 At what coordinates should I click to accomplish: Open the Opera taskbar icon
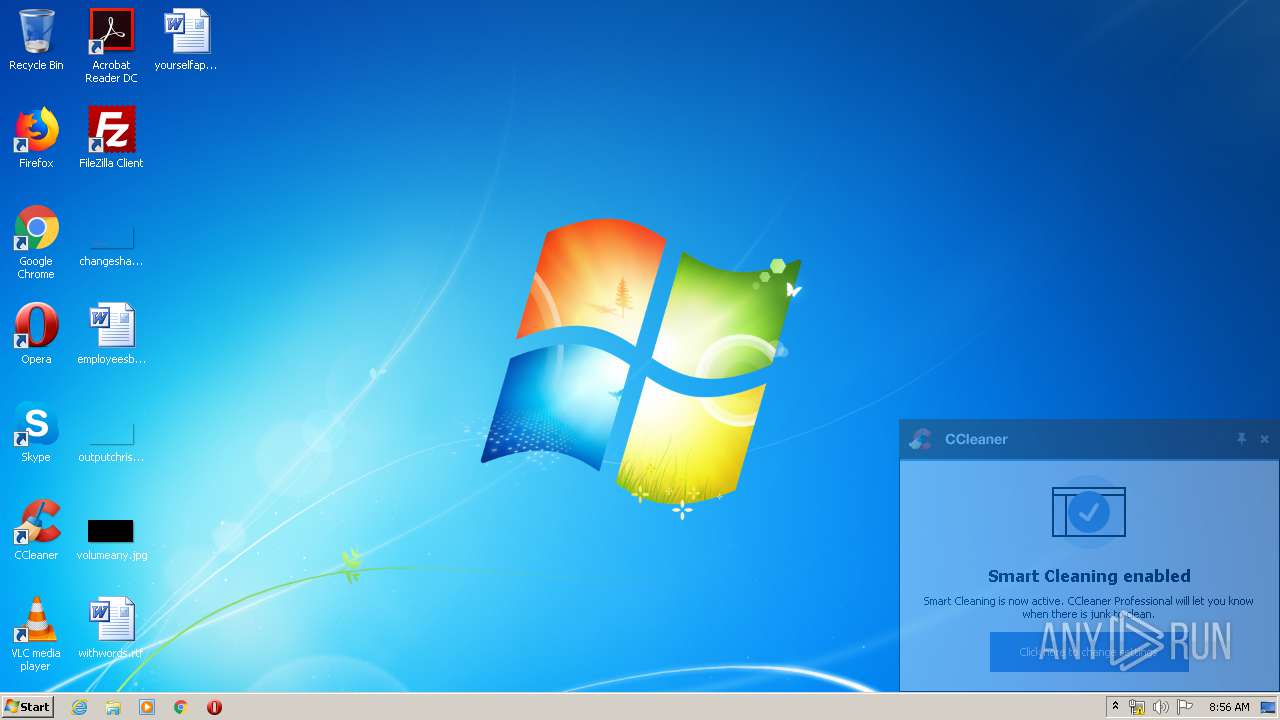214,707
